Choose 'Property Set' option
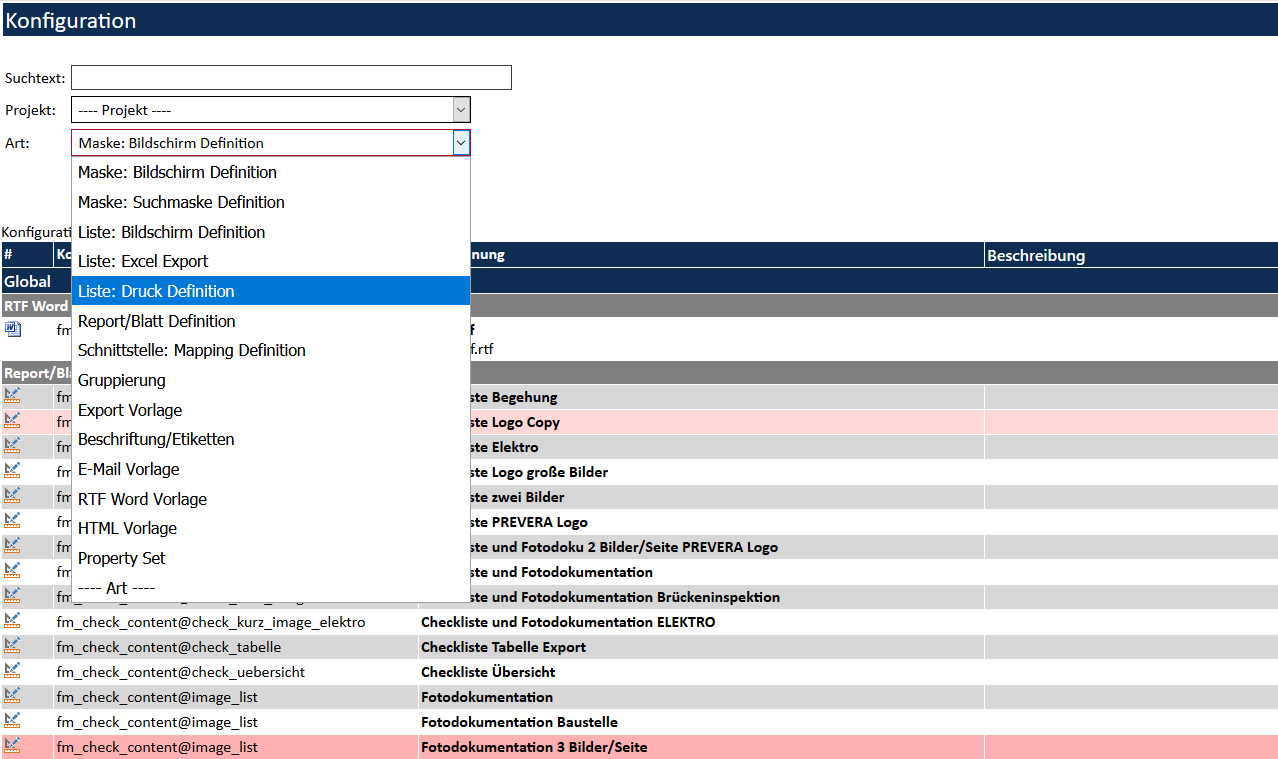 tap(271, 558)
